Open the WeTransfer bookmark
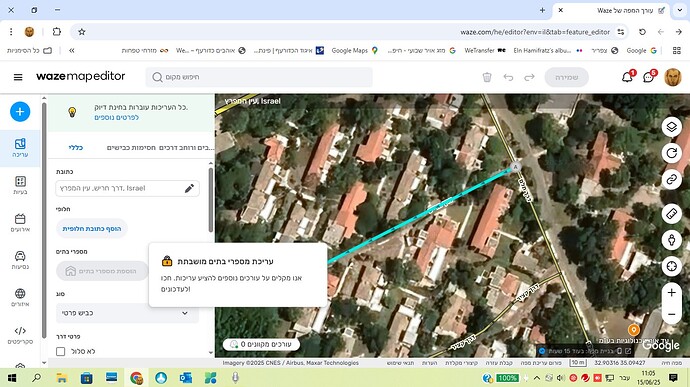Image resolution: width=690 pixels, height=387 pixels. (x=484, y=51)
